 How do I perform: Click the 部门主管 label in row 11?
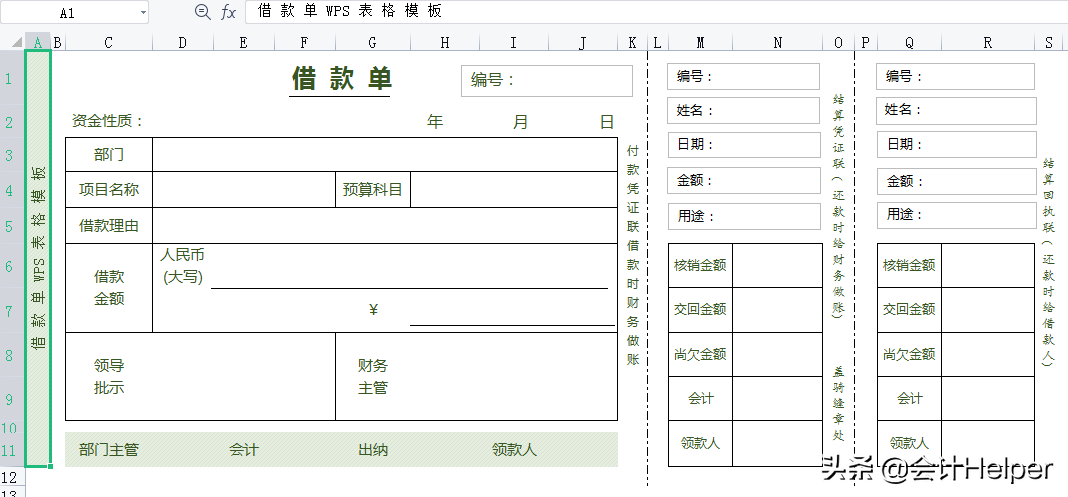[x=109, y=449]
